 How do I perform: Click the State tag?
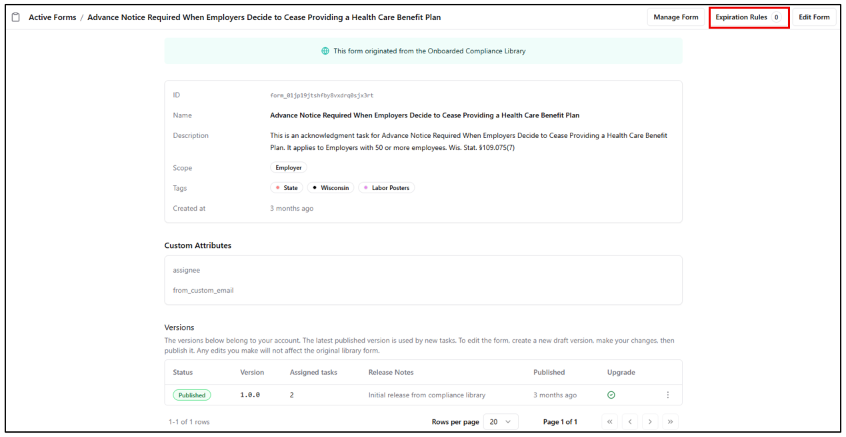pos(287,188)
